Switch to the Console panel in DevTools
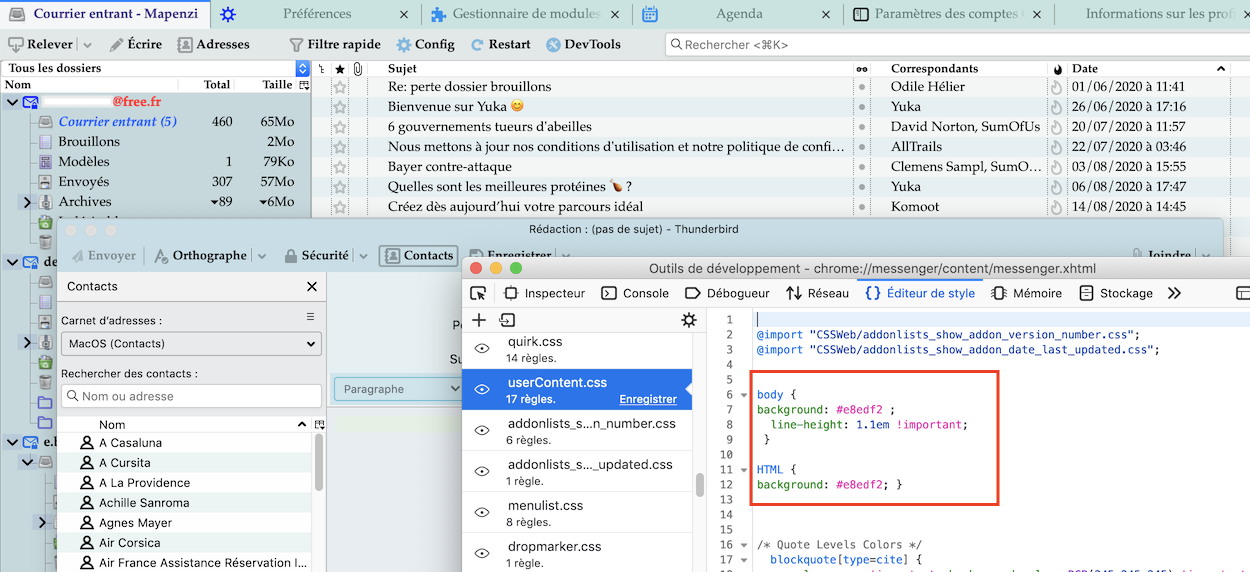 635,293
